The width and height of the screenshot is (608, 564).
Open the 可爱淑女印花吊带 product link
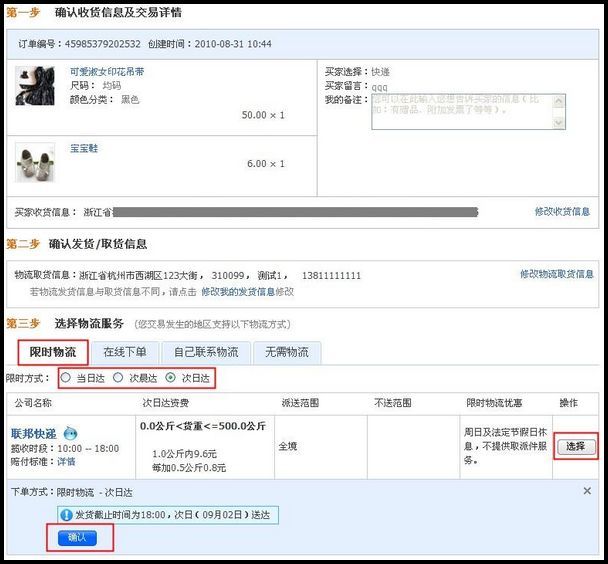click(x=107, y=72)
